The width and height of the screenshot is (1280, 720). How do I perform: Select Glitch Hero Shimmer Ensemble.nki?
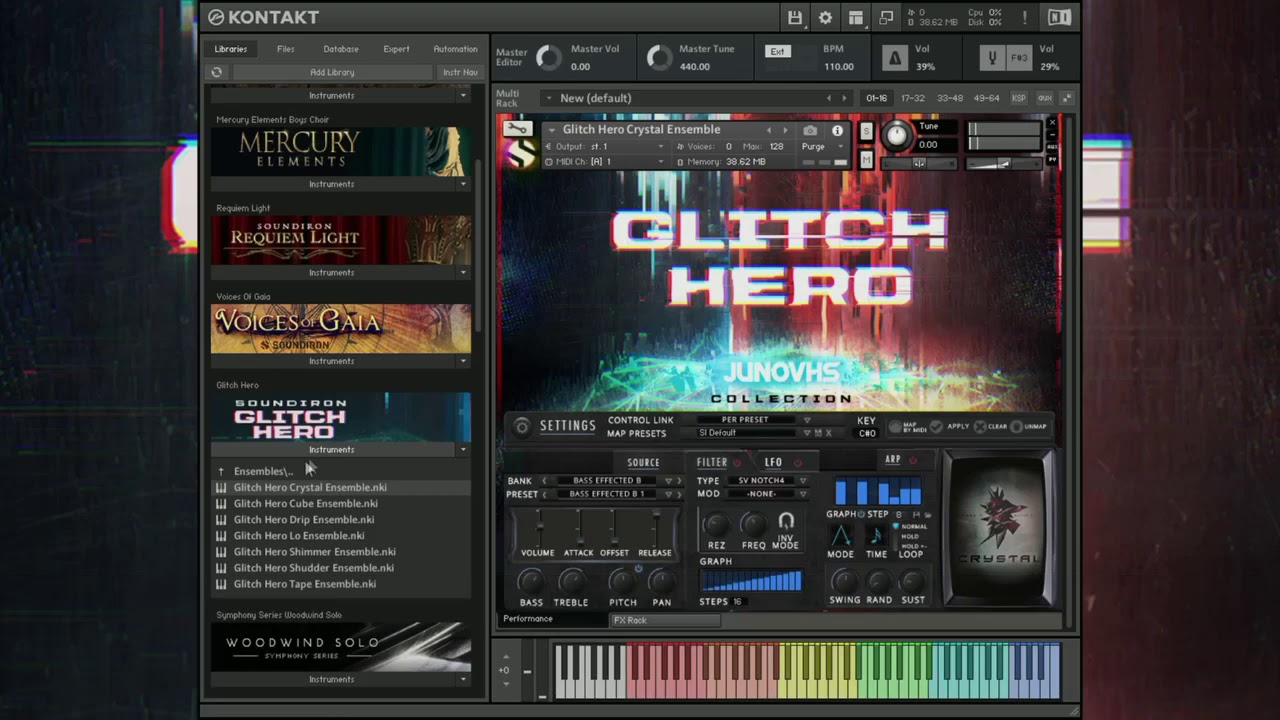[x=315, y=552]
